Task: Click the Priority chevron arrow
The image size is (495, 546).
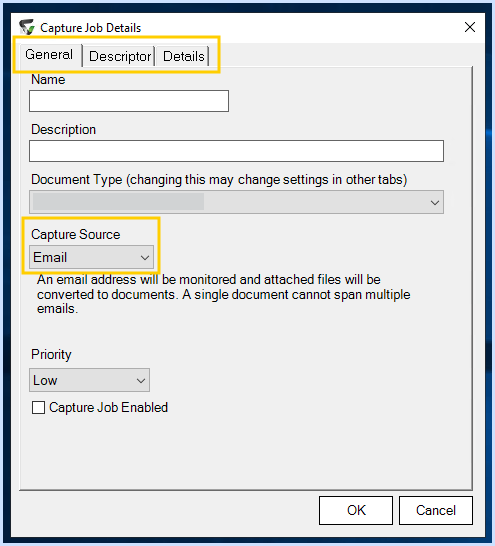Action: pyautogui.click(x=141, y=381)
